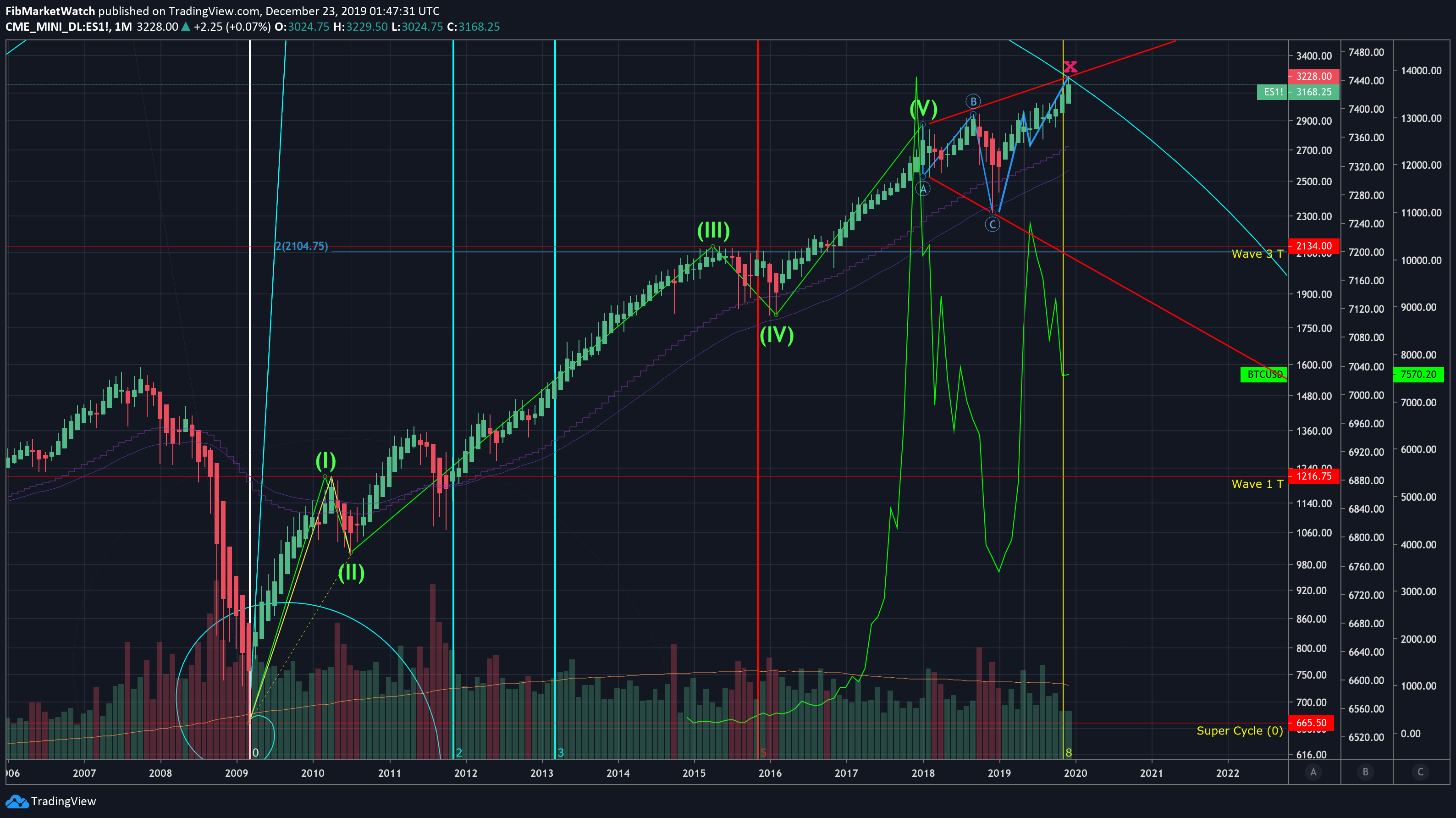Click the fib time zone 3 label
The height and width of the screenshot is (818, 1456).
[x=561, y=752]
